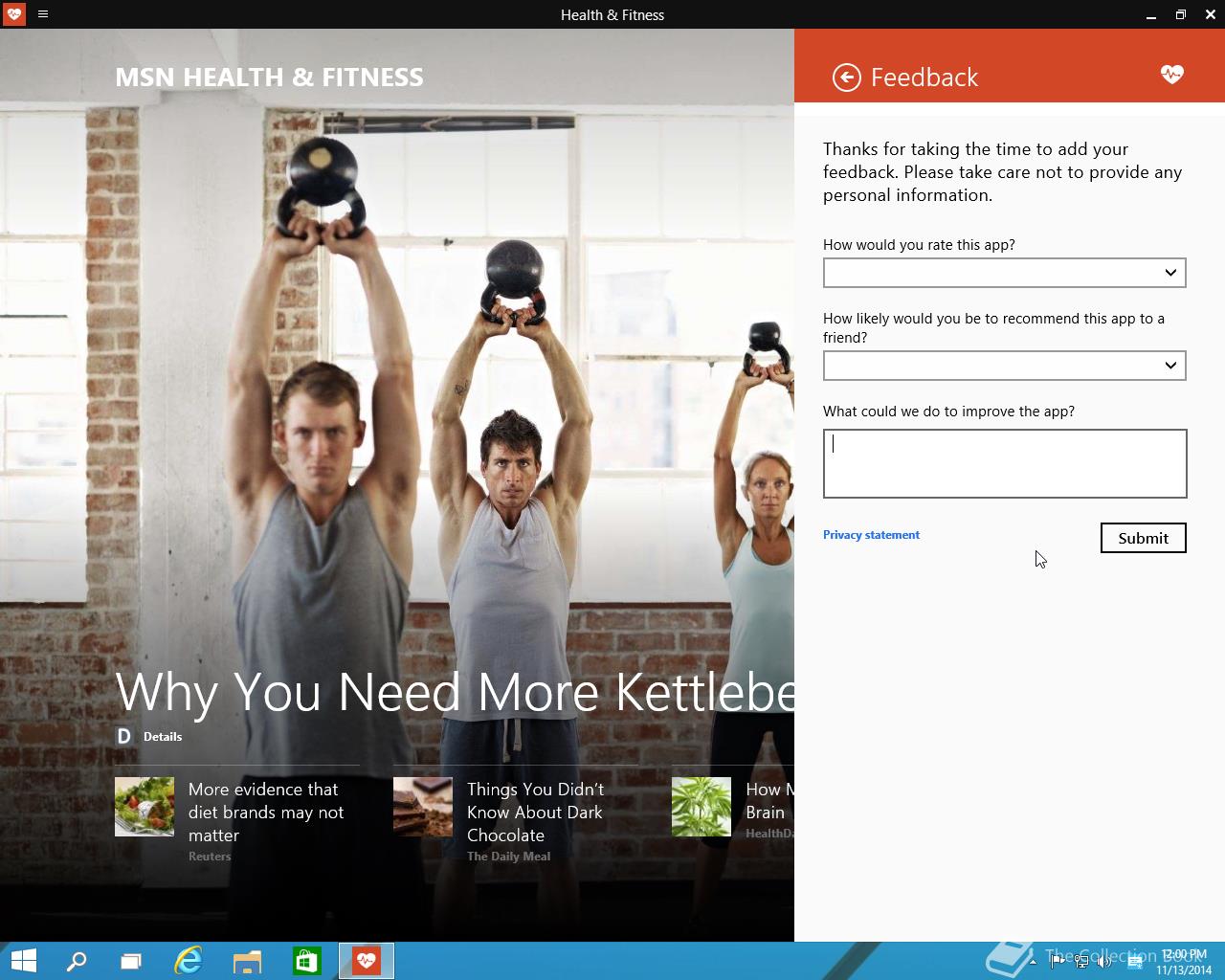Click the Health & Fitness app icon in the title bar
This screenshot has height=980, width=1225.
coord(14,14)
